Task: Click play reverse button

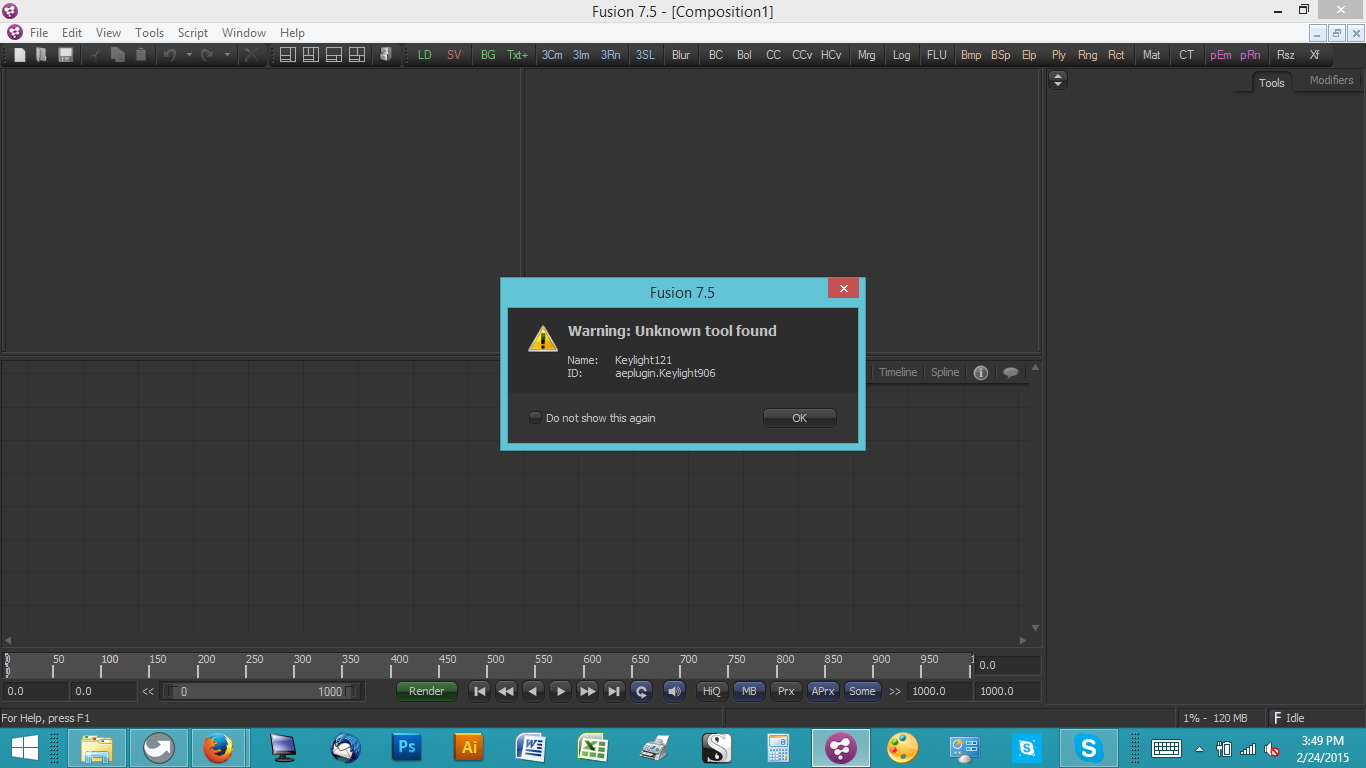Action: (x=534, y=691)
